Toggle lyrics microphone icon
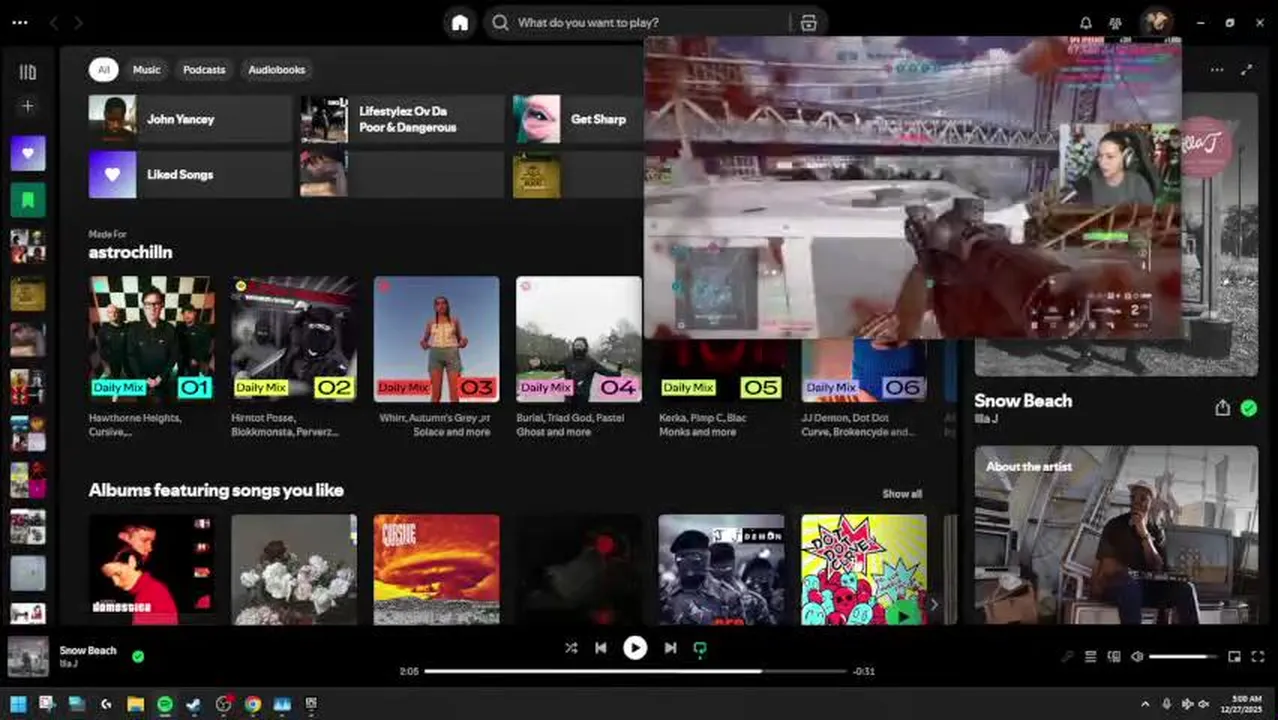 tap(1068, 657)
